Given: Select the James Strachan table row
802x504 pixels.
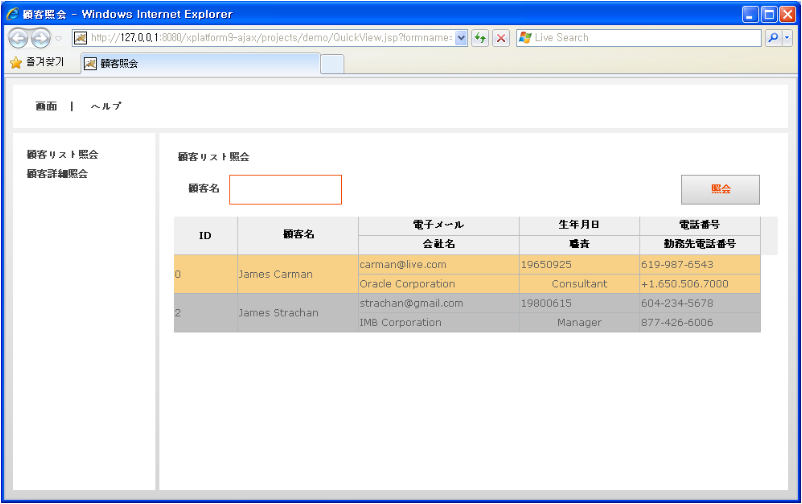Looking at the screenshot, I should click(278, 312).
